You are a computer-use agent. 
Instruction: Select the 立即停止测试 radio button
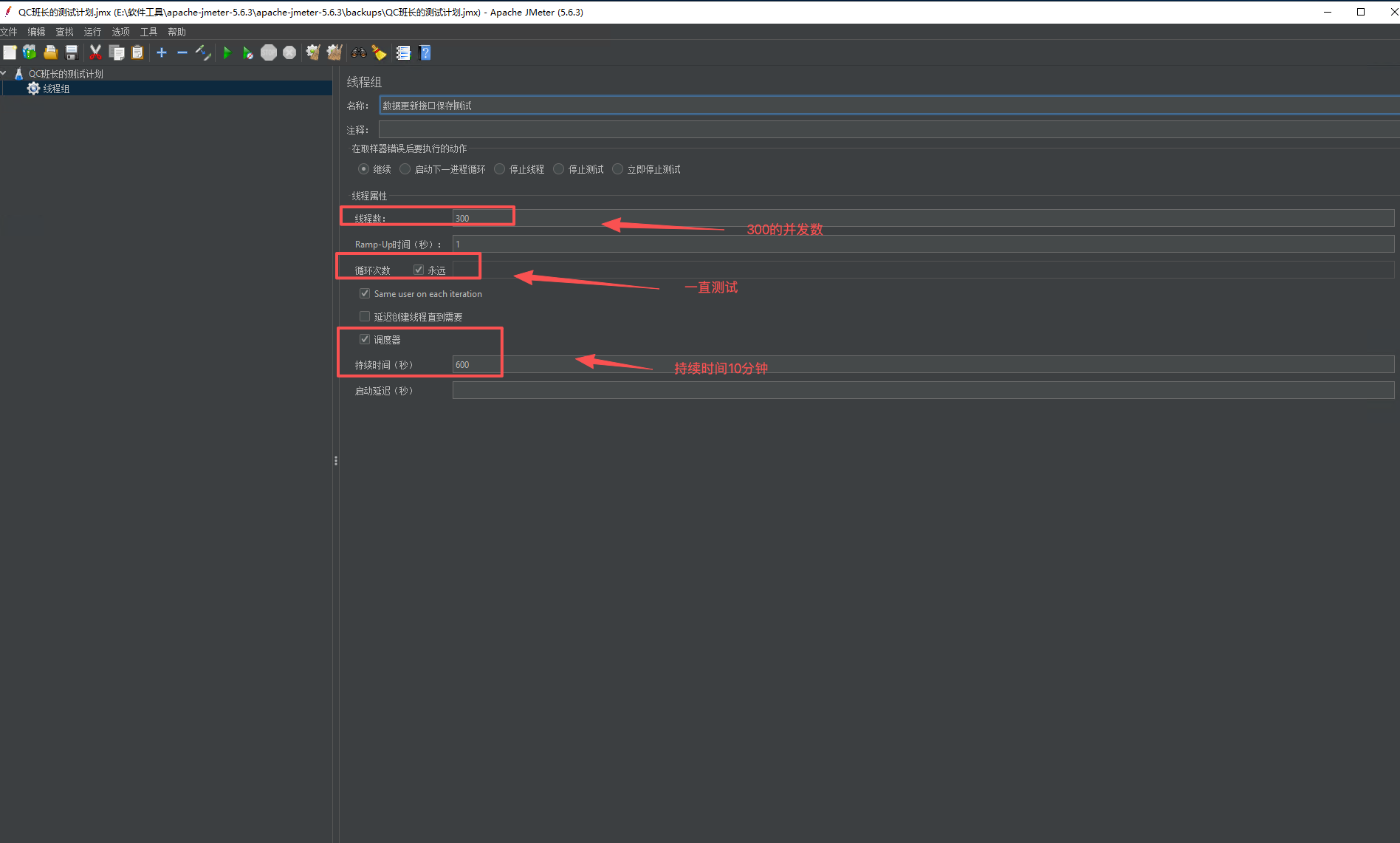pyautogui.click(x=617, y=169)
